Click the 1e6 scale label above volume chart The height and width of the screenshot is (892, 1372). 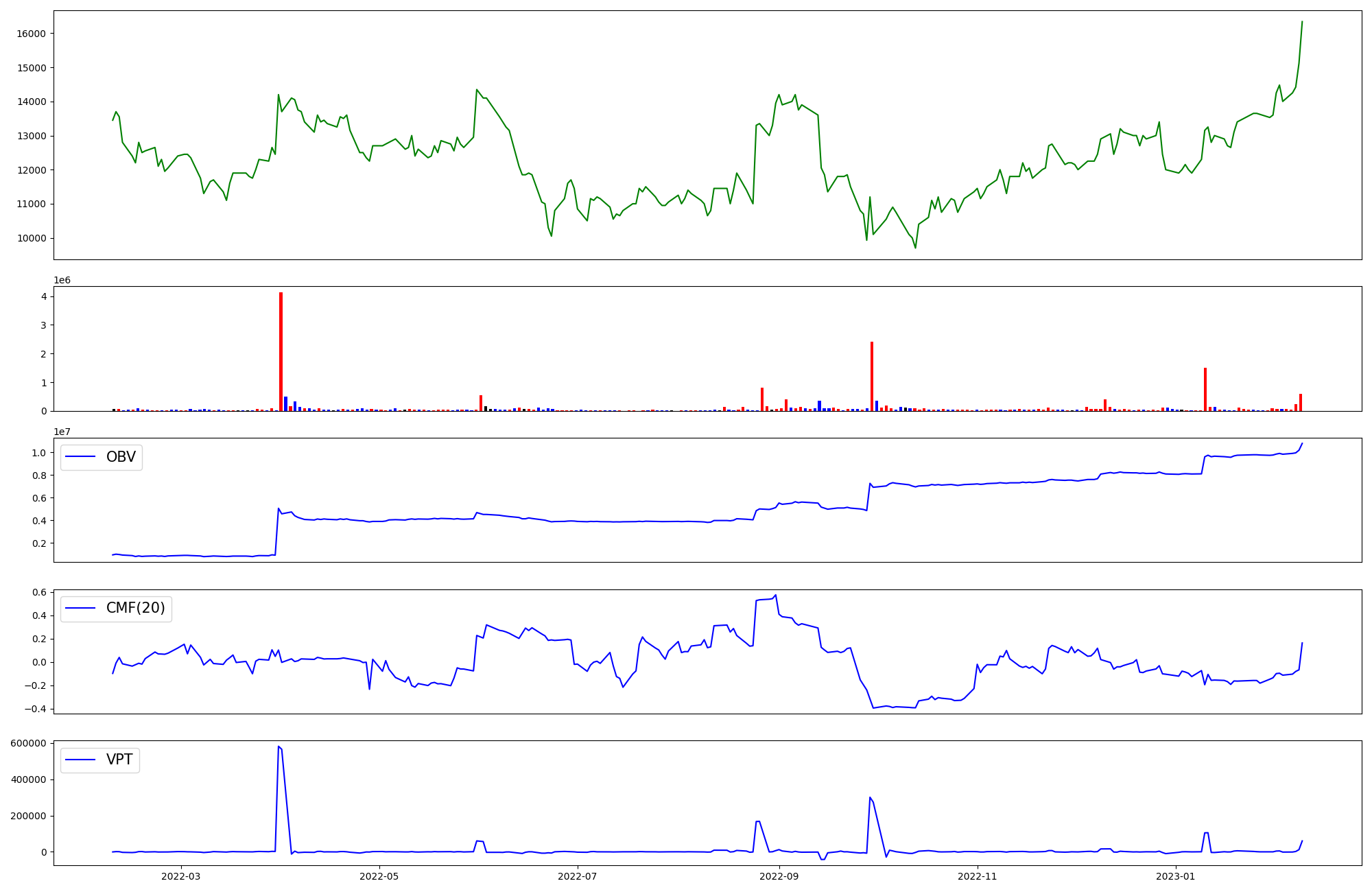62,280
